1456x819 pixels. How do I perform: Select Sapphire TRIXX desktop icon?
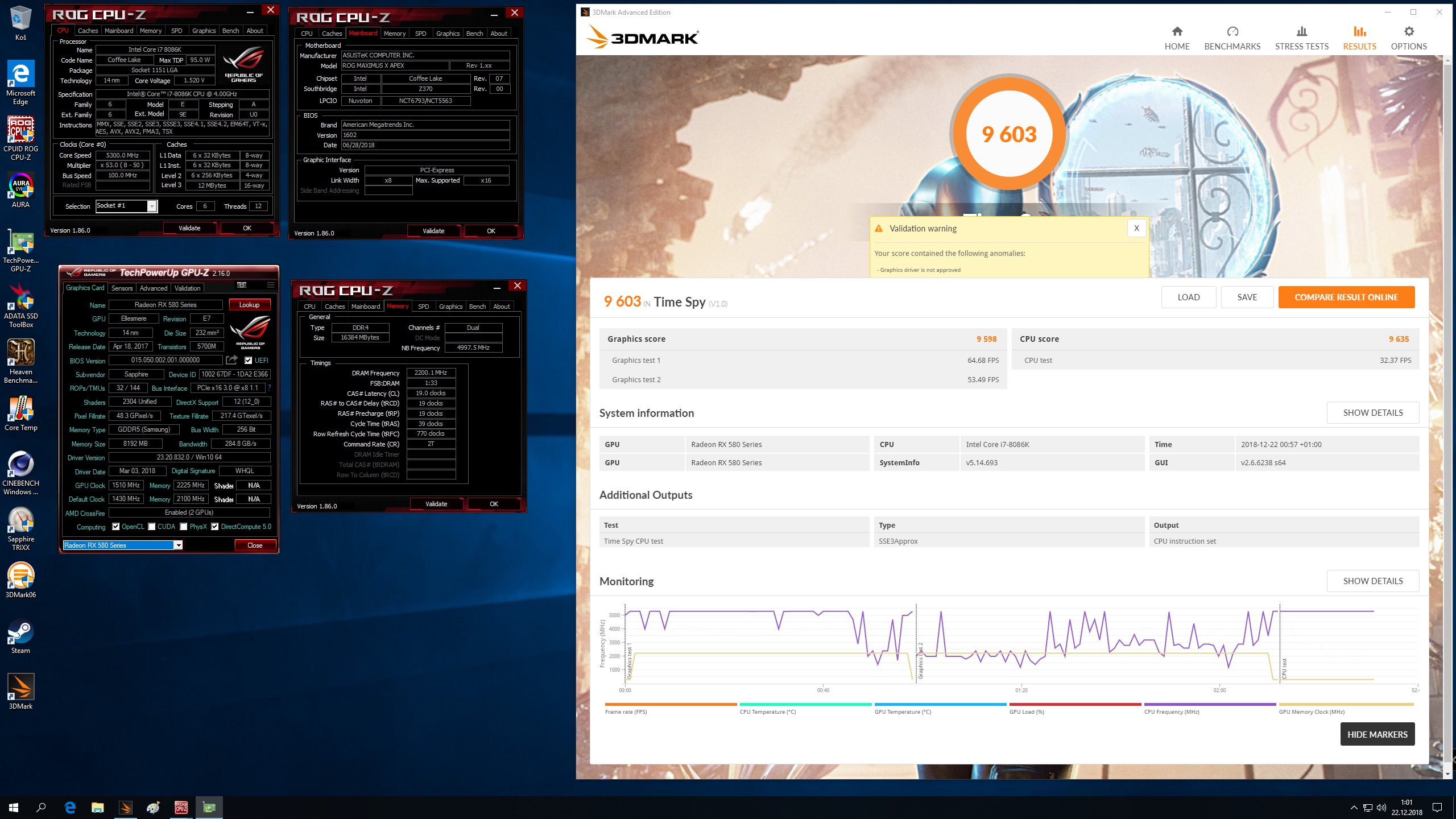click(20, 529)
